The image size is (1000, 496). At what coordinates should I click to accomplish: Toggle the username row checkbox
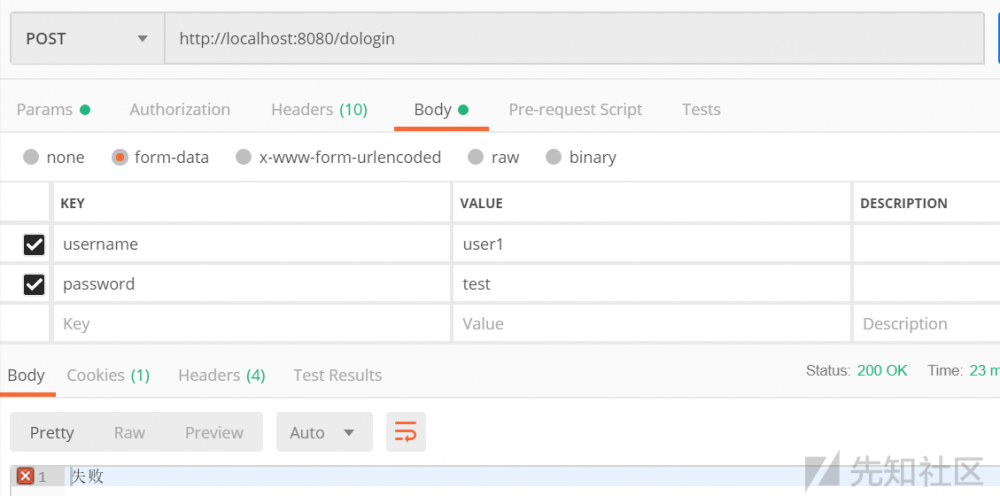tap(34, 244)
